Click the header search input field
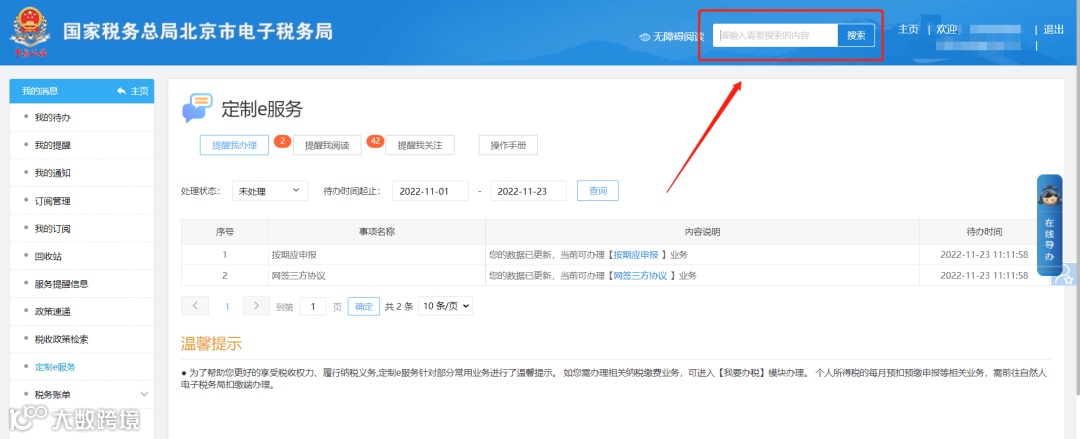The image size is (1080, 439). [776, 36]
